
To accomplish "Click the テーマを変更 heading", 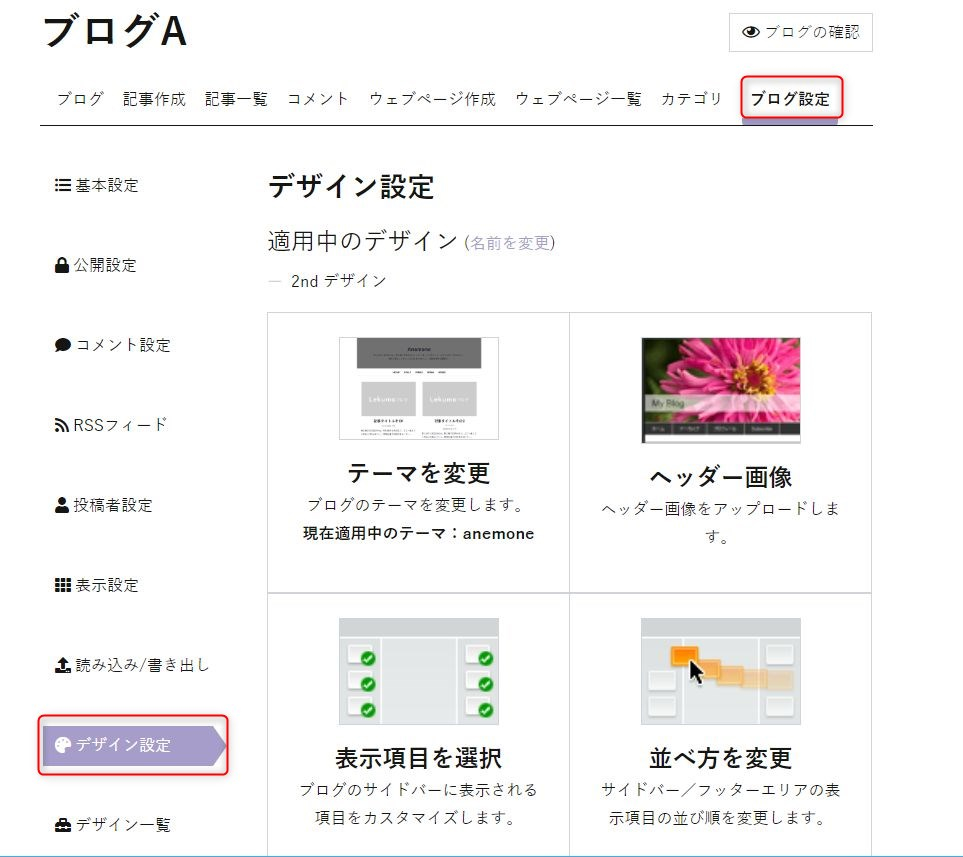I will point(419,473).
